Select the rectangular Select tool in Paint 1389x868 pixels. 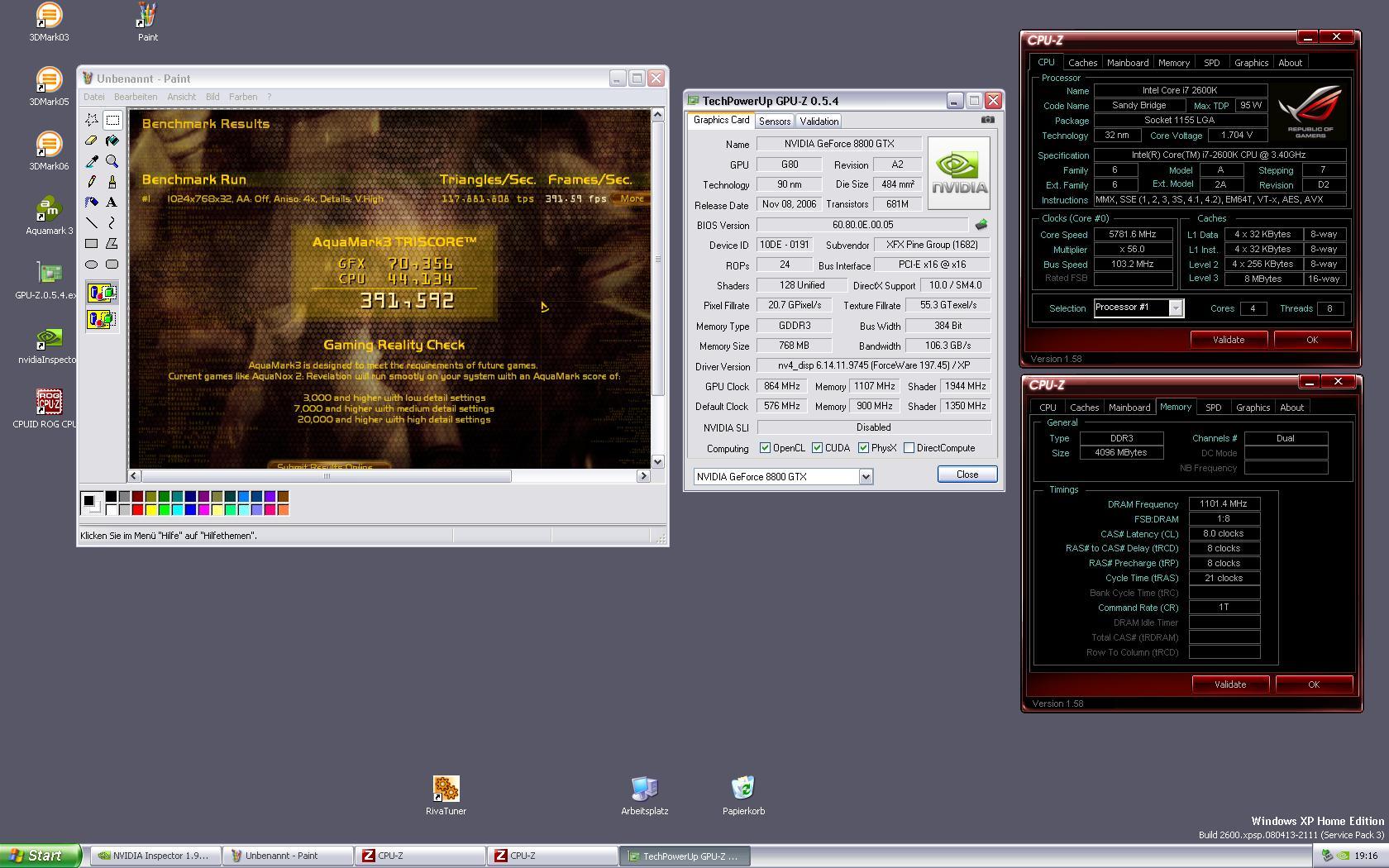[x=112, y=120]
